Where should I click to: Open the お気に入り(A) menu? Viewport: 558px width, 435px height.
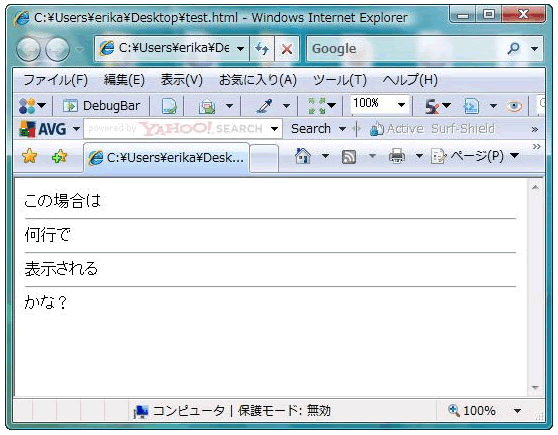tap(258, 80)
